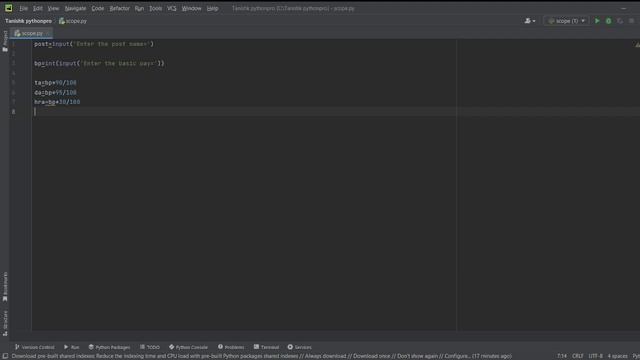
Task: Open the VCS menu
Action: point(172,9)
